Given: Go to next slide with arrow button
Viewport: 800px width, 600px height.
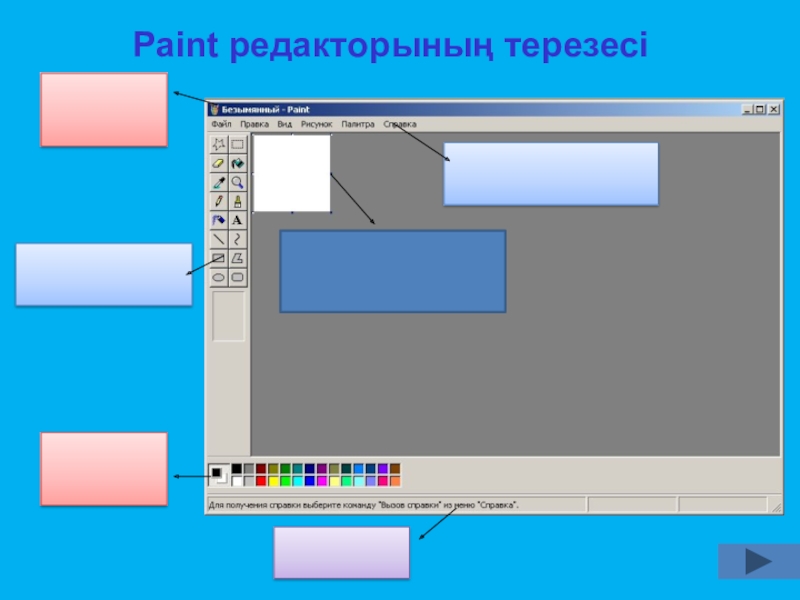Looking at the screenshot, I should click(759, 561).
